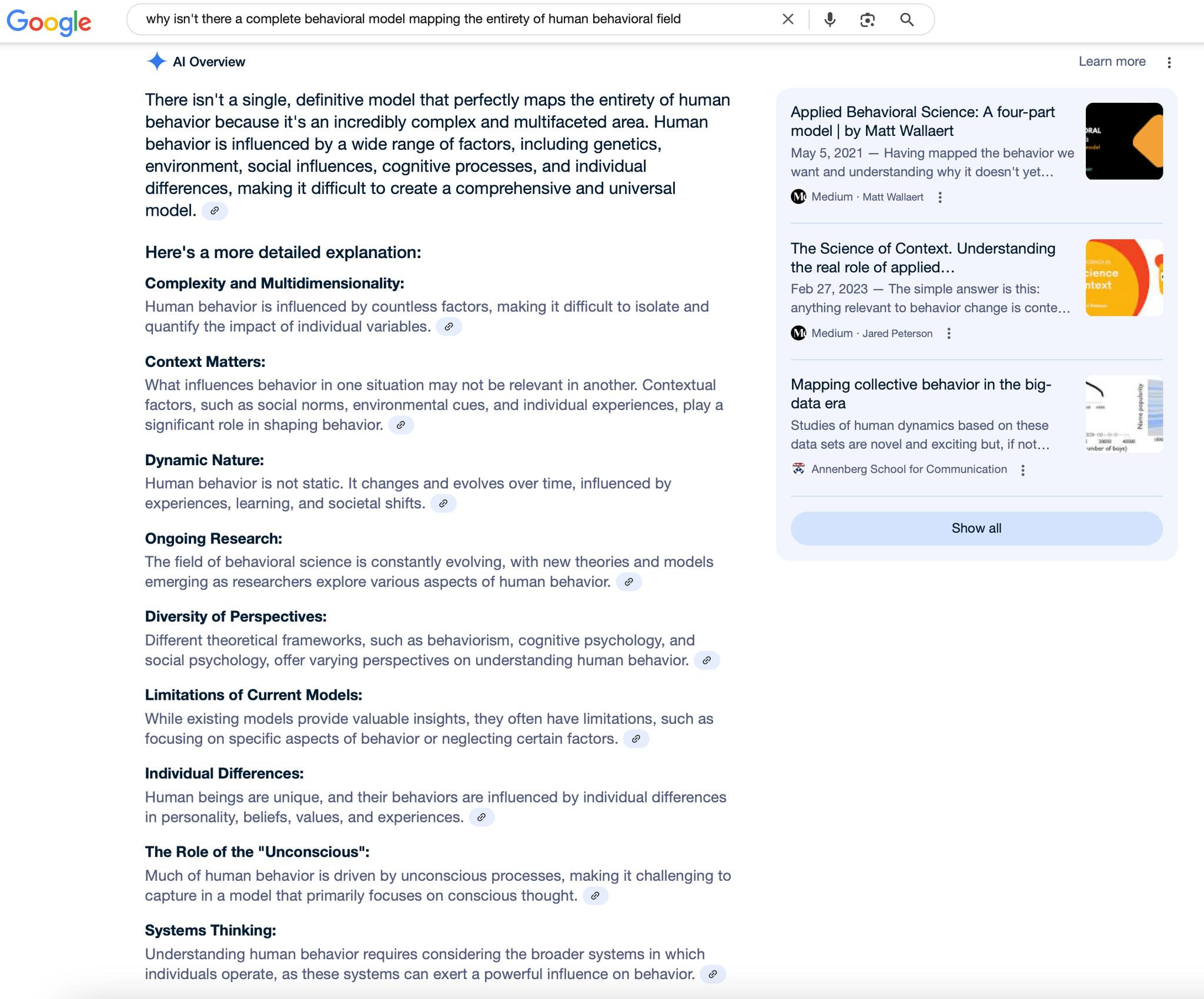The image size is (1204, 999).
Task: Clear the search query with the X icon
Action: tap(788, 19)
